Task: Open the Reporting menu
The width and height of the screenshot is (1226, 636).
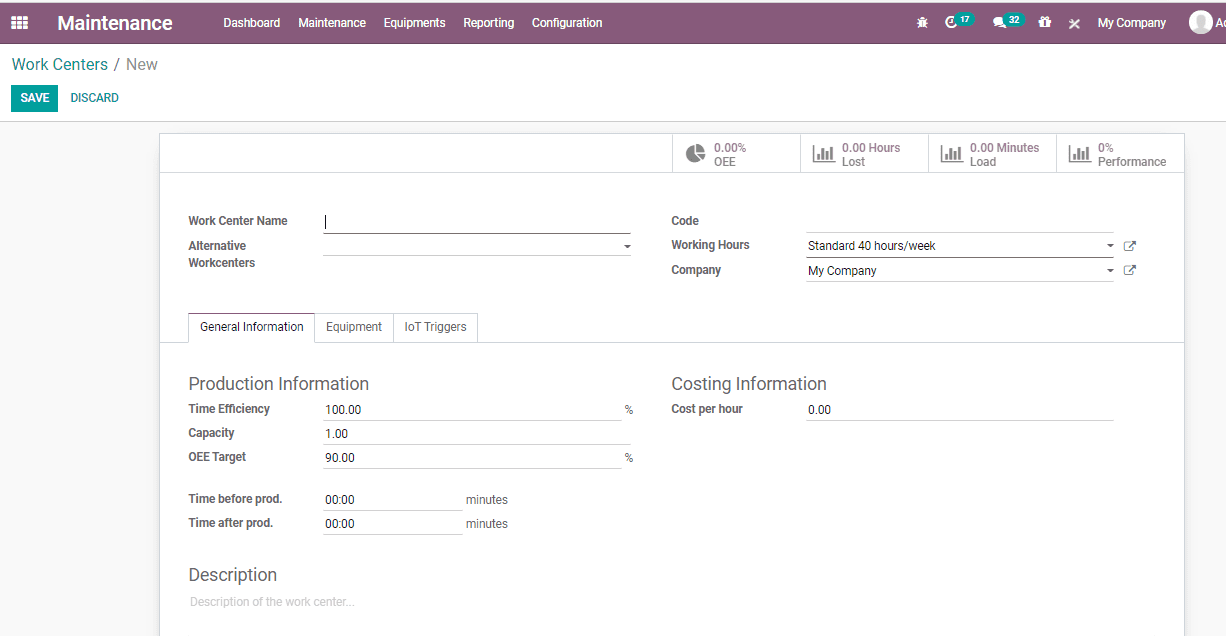Action: (x=488, y=22)
